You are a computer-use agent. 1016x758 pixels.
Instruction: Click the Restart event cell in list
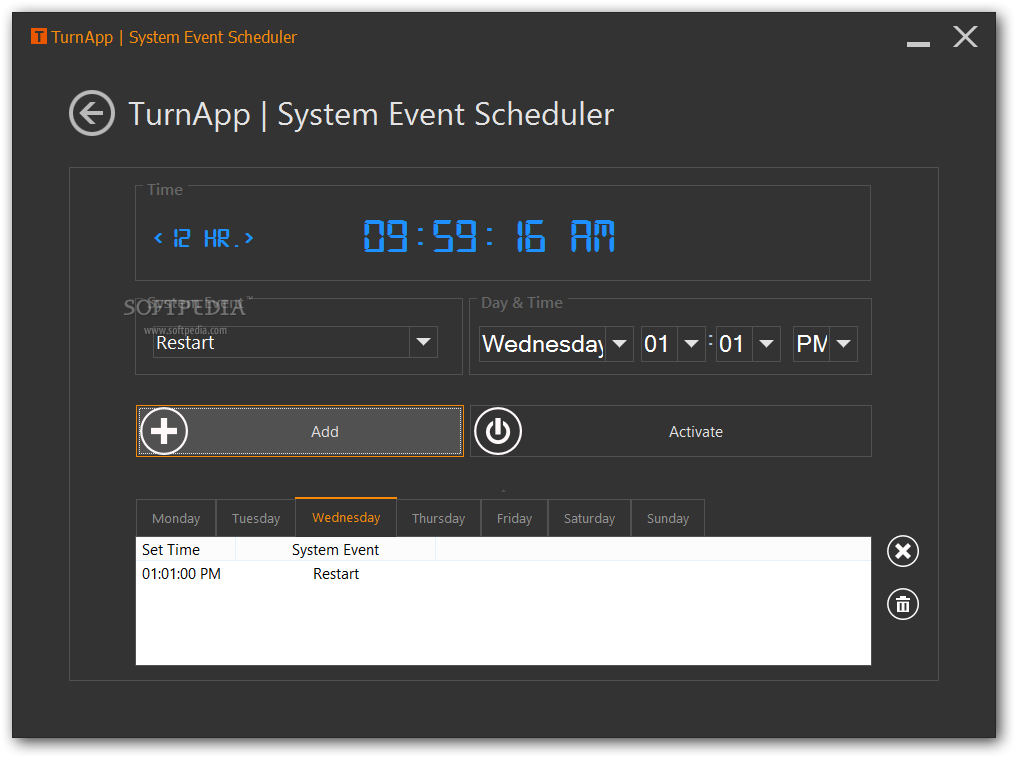(336, 573)
